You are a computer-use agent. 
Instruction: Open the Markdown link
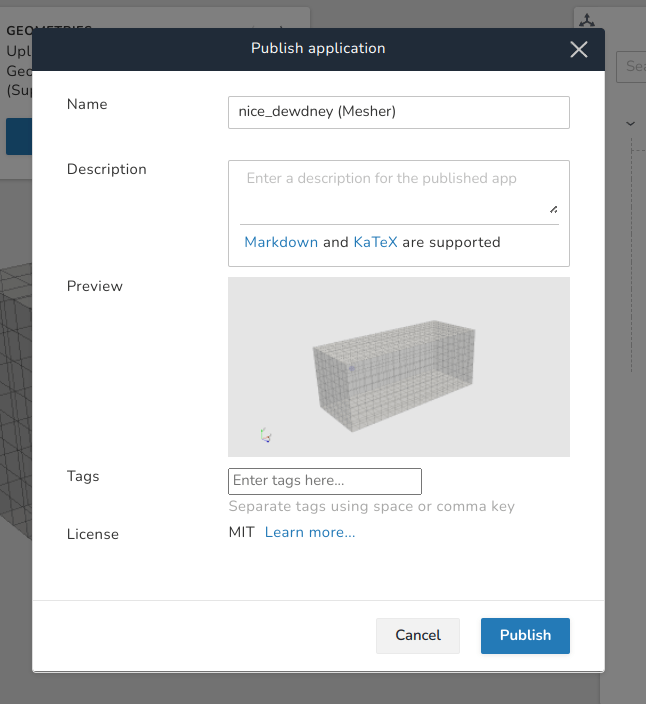pyautogui.click(x=281, y=242)
